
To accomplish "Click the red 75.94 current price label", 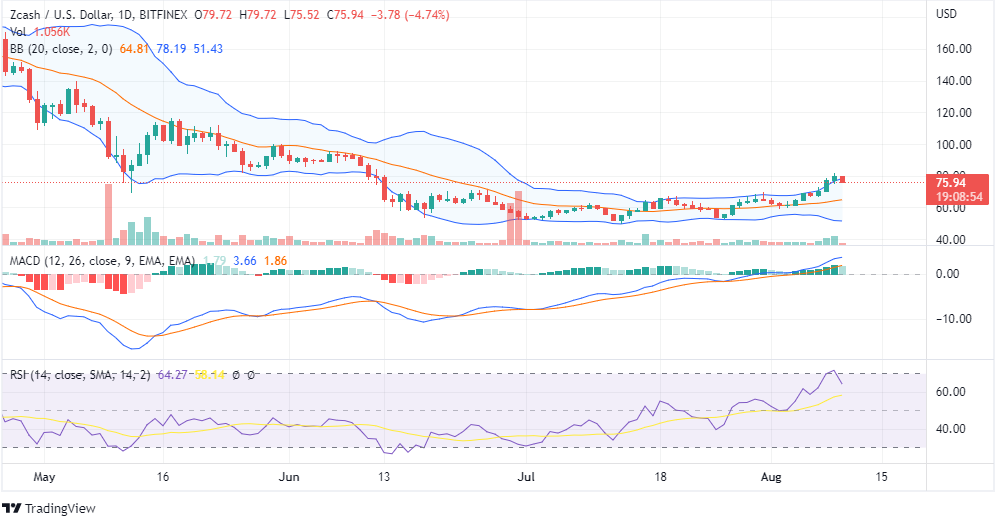I will [950, 183].
